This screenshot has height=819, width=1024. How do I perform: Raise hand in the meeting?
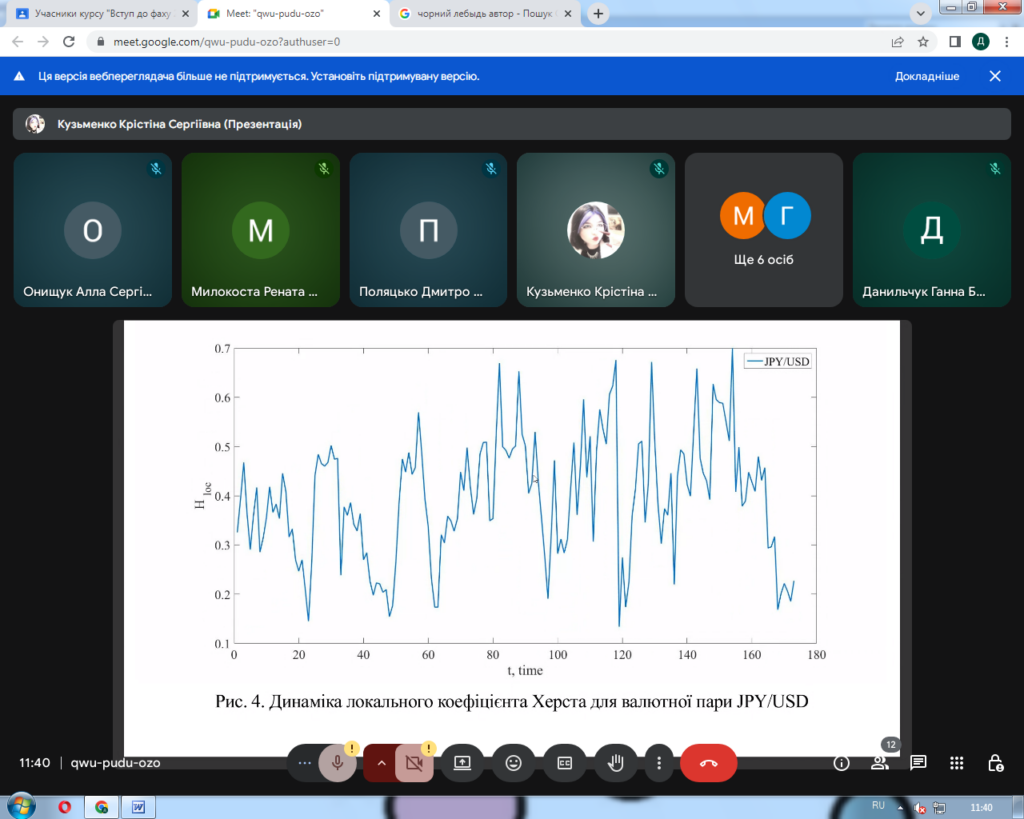[x=616, y=763]
